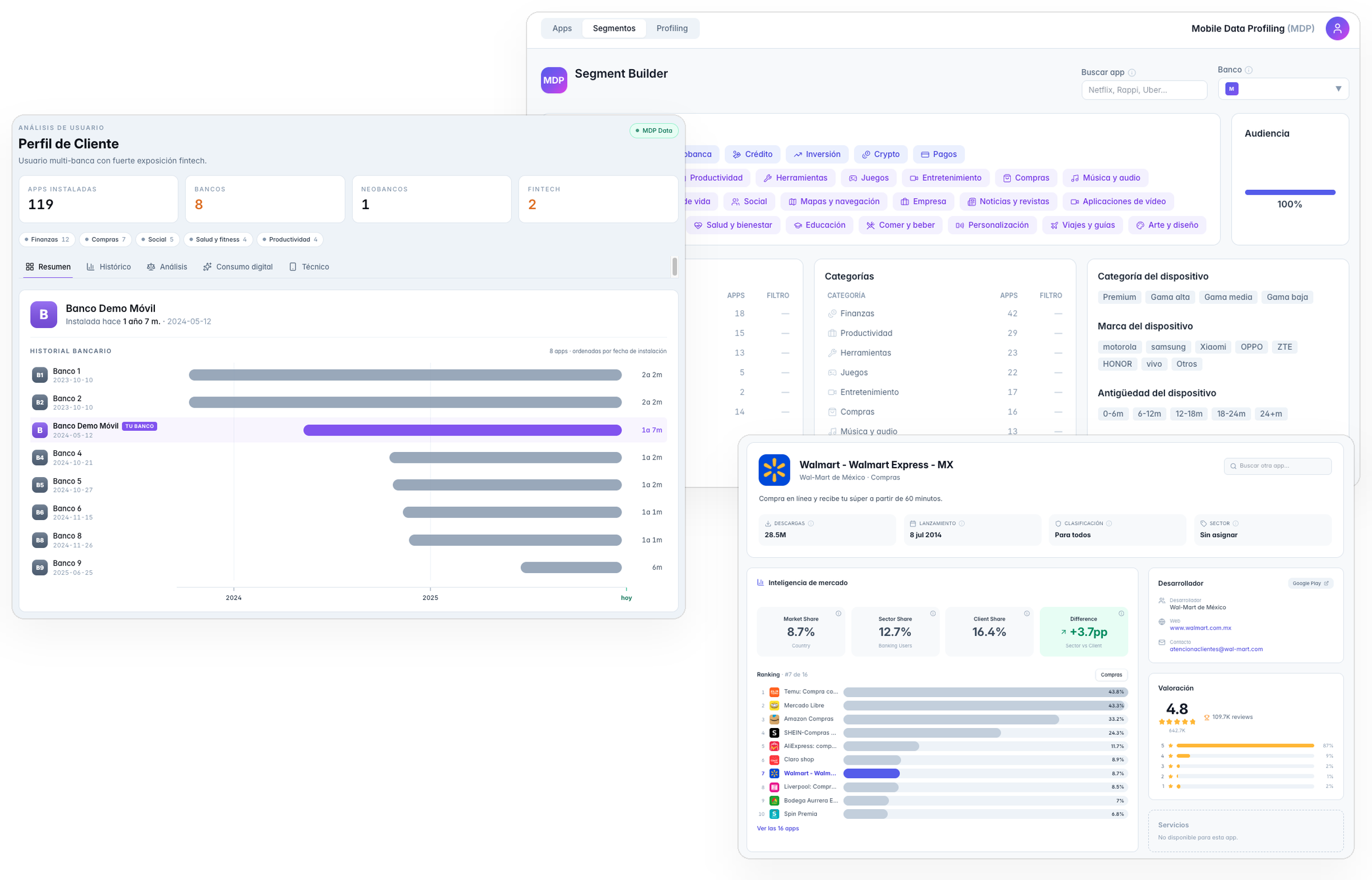Click the Temu app icon in ranking
The height and width of the screenshot is (880, 1372).
click(774, 692)
